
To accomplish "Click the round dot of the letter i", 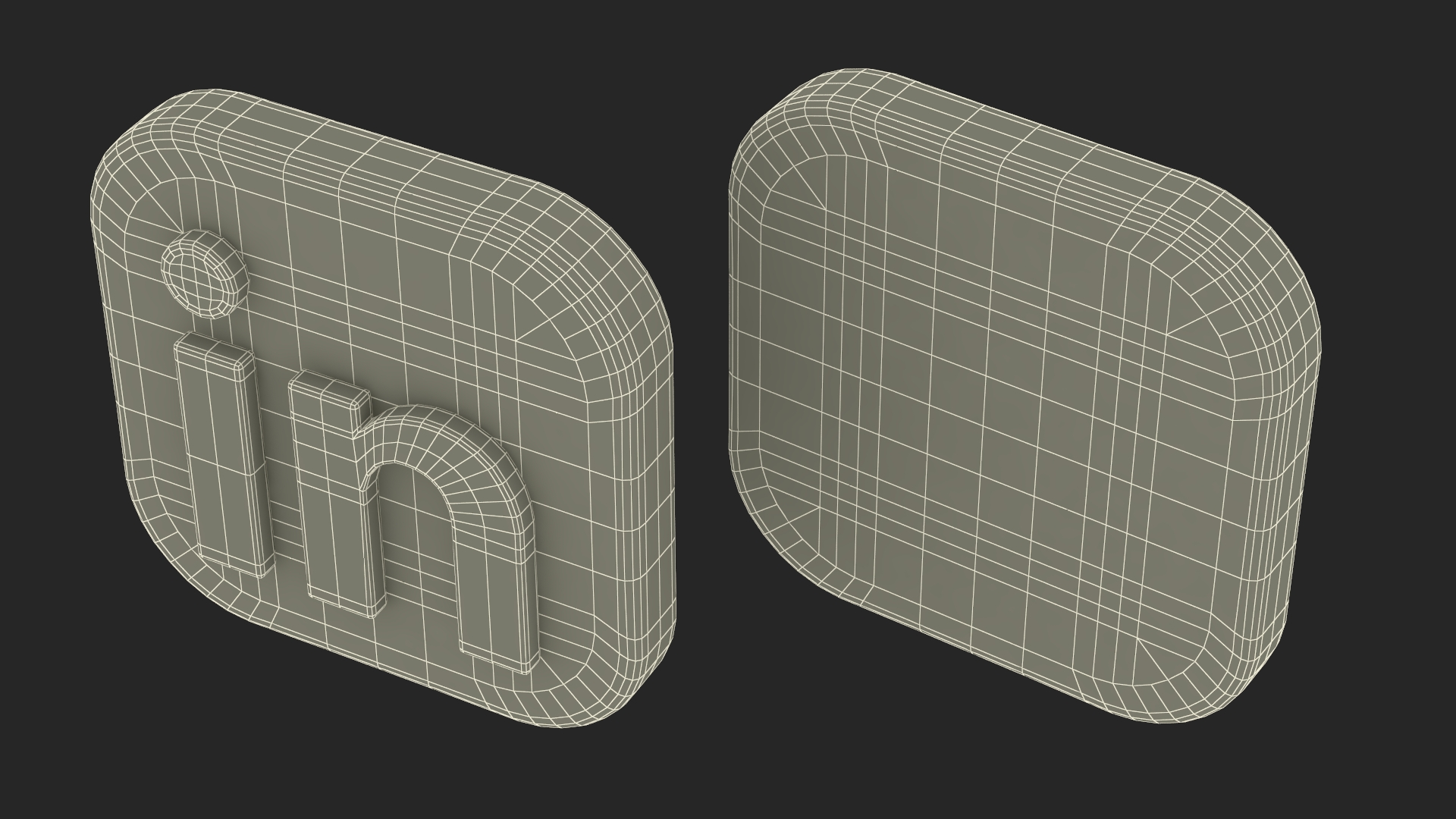I will (x=205, y=274).
